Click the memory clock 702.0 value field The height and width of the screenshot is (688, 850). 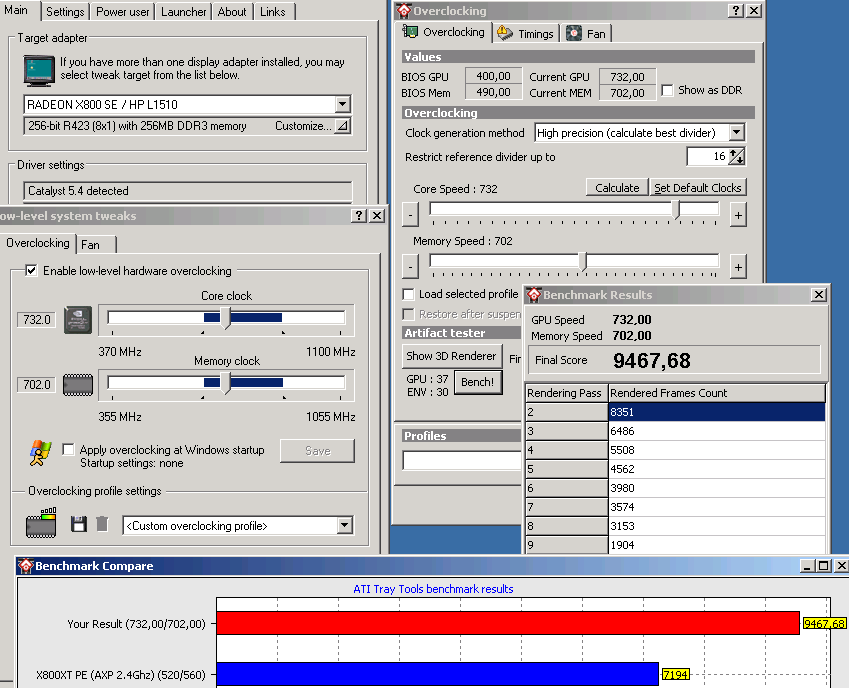[x=36, y=384]
